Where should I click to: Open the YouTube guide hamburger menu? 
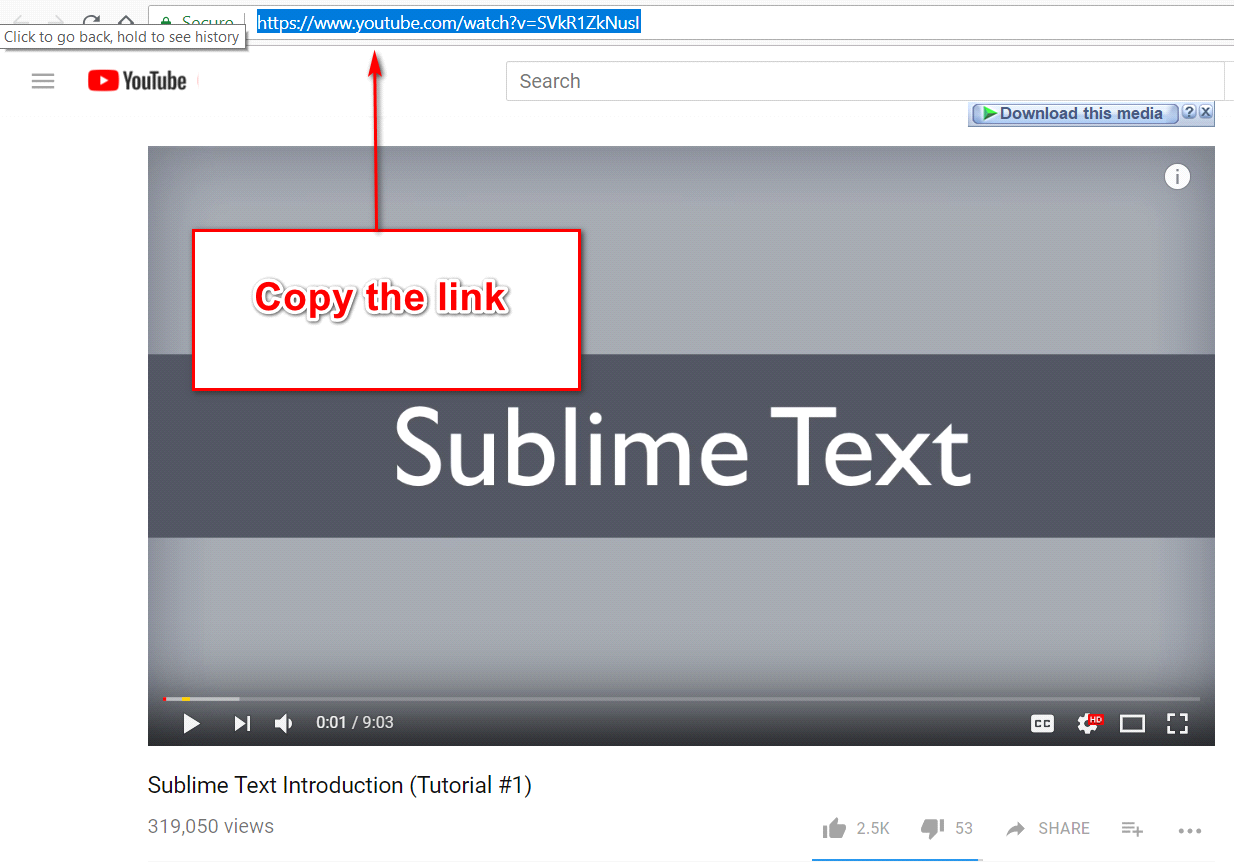(43, 81)
